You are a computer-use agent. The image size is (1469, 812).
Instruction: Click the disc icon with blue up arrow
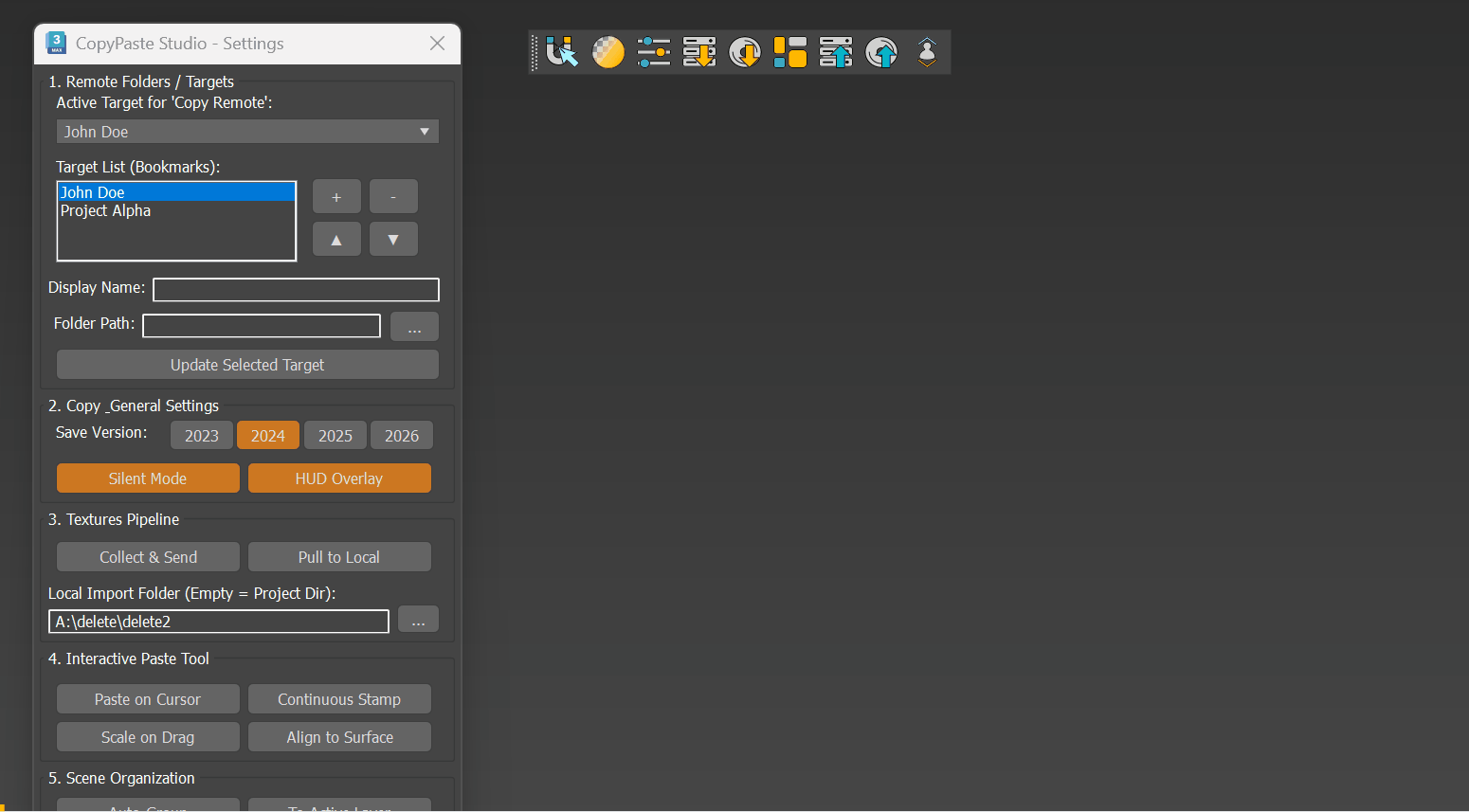click(880, 52)
